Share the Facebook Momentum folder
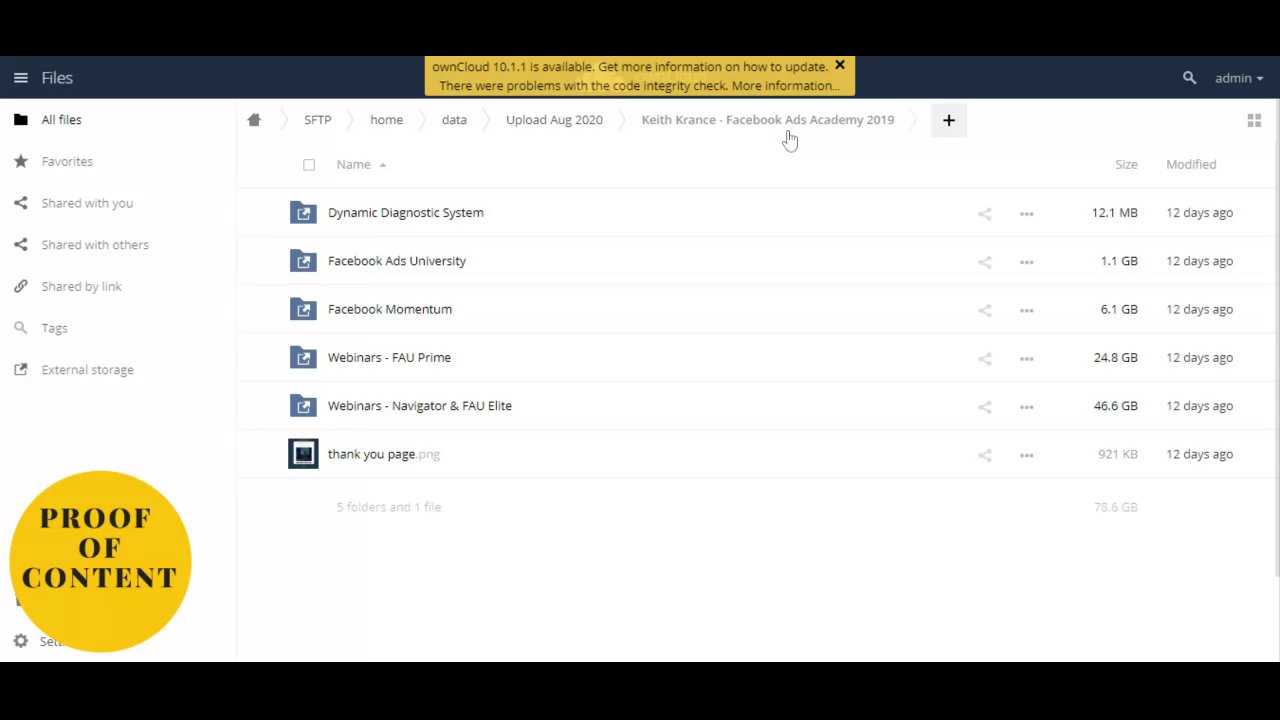The height and width of the screenshot is (720, 1280). (985, 310)
